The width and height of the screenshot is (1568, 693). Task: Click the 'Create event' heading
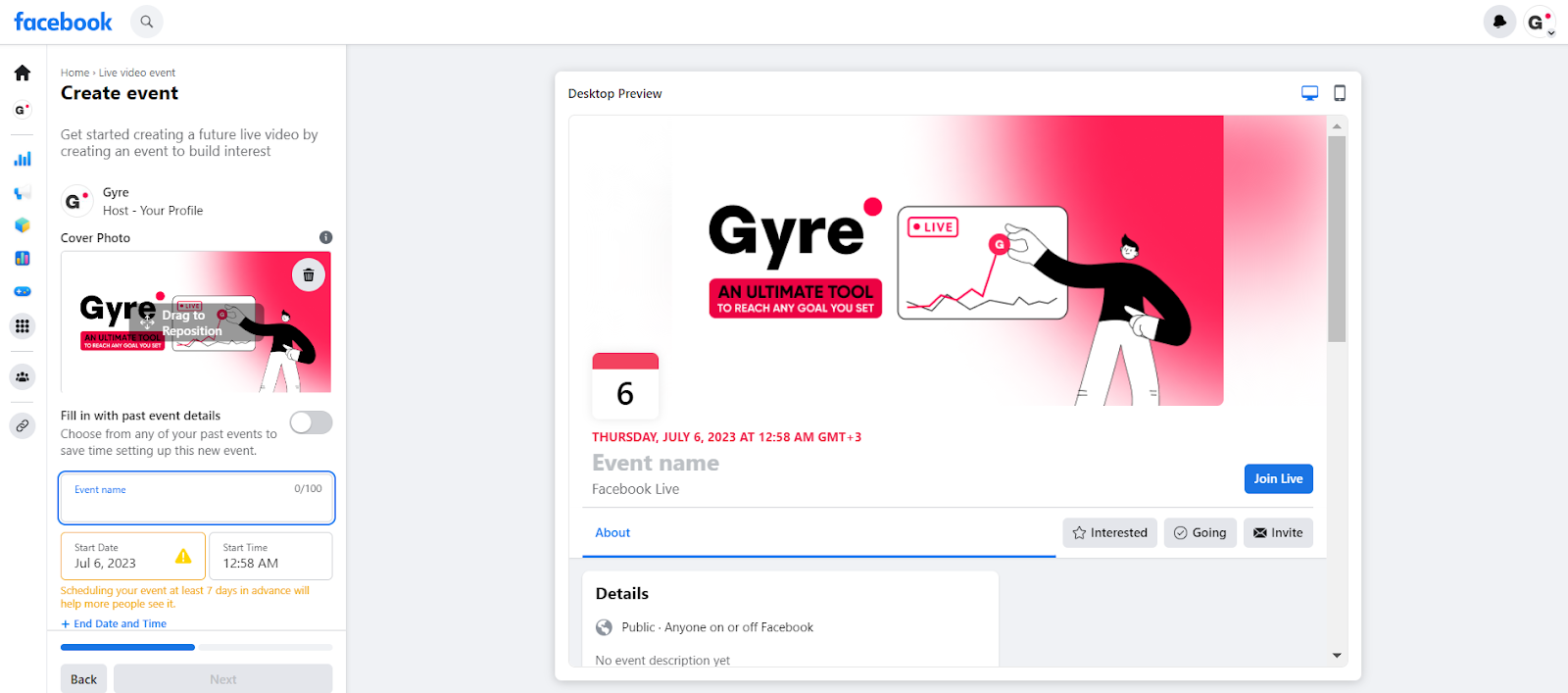(120, 93)
